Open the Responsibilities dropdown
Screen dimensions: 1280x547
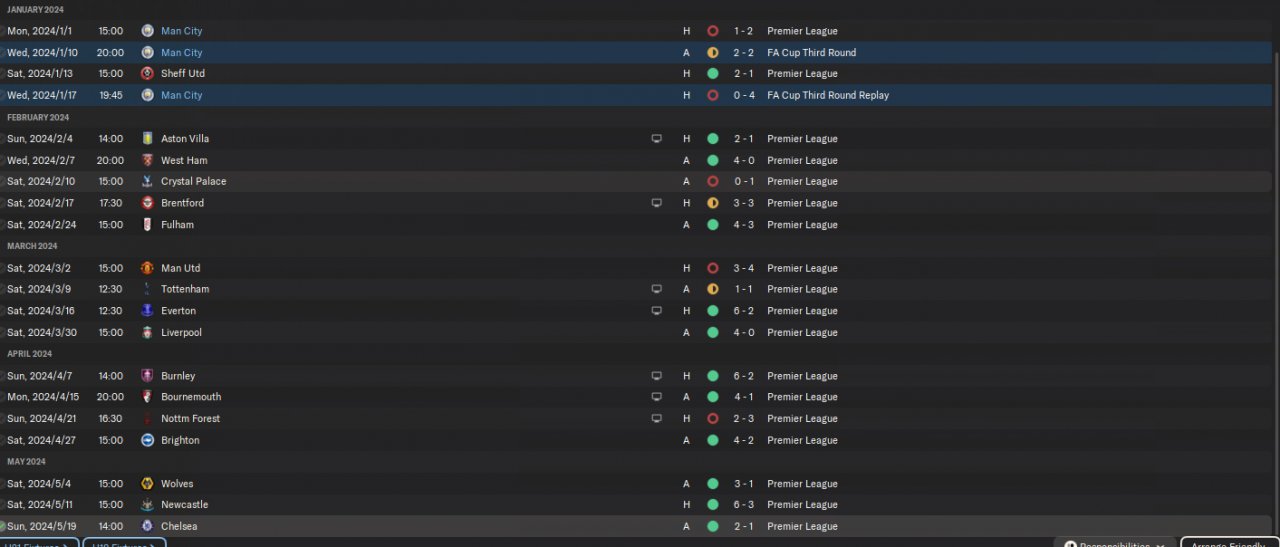click(x=1116, y=544)
